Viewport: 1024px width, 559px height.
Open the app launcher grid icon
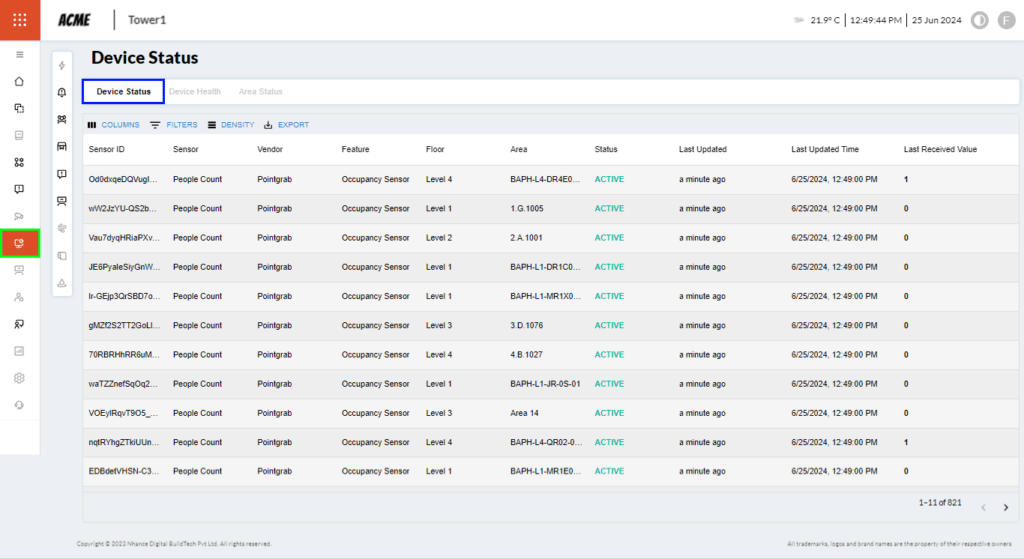20,20
